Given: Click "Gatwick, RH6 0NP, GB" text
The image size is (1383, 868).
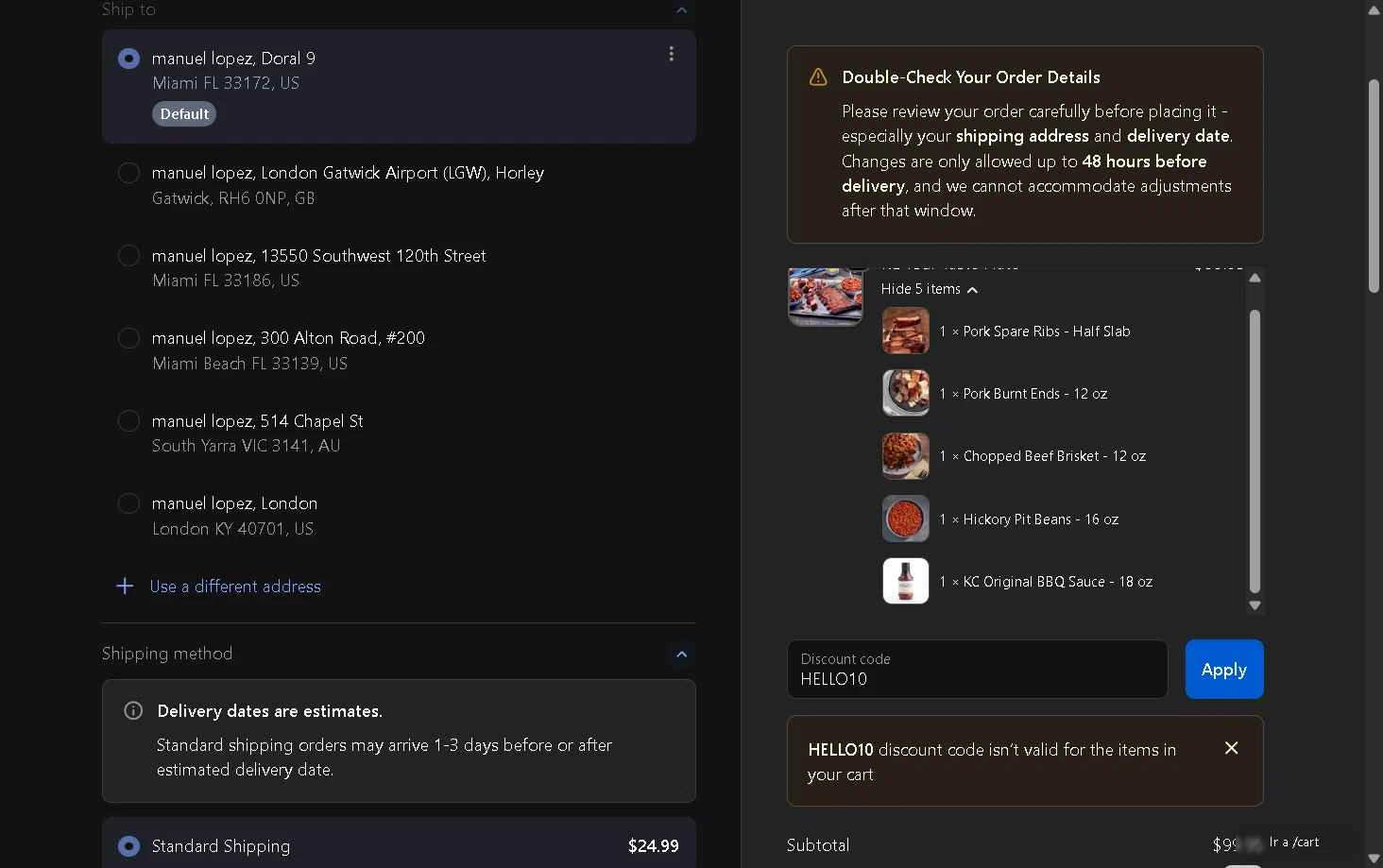Looking at the screenshot, I should pyautogui.click(x=233, y=198).
